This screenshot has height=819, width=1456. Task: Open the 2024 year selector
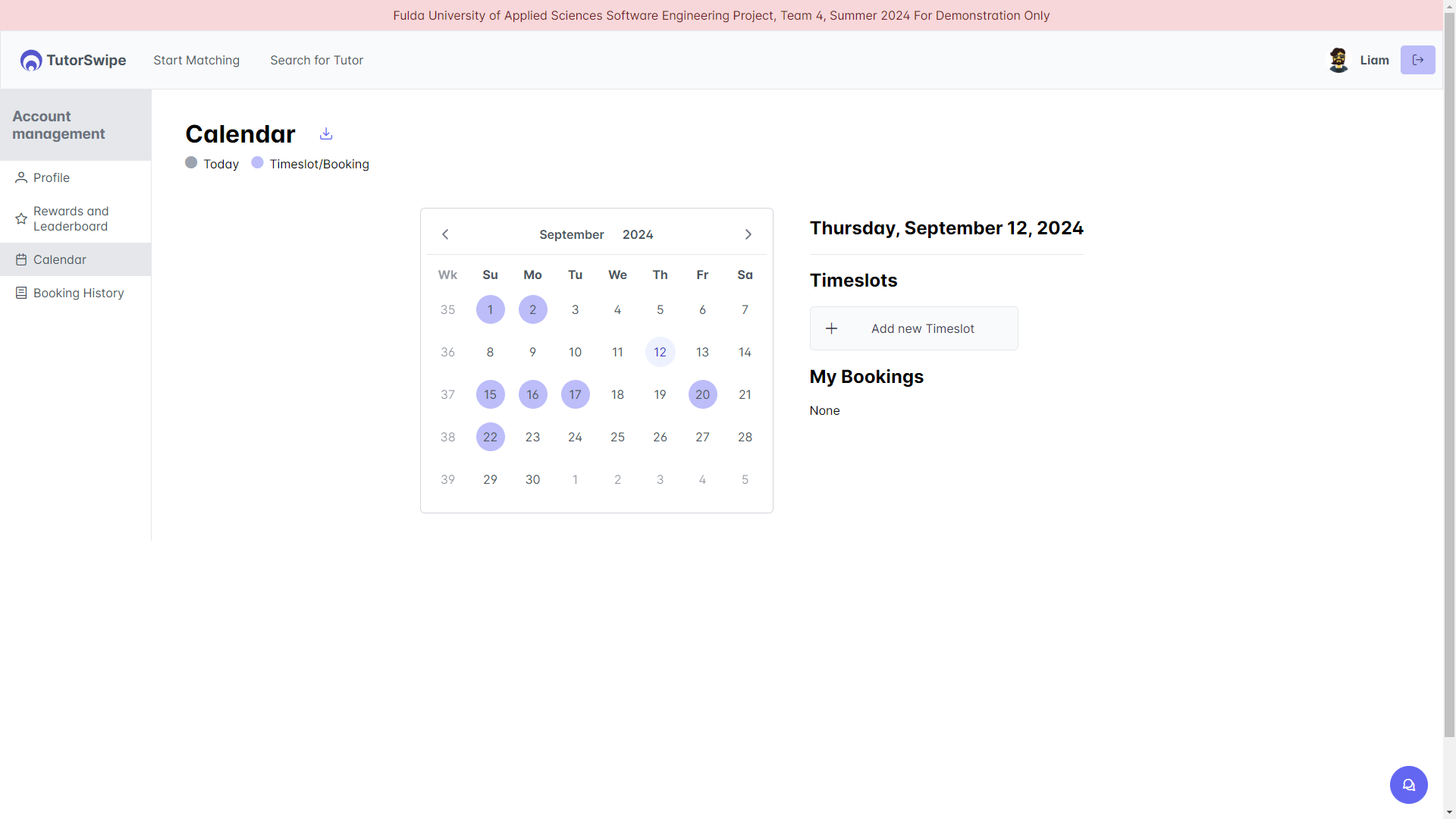pos(637,234)
